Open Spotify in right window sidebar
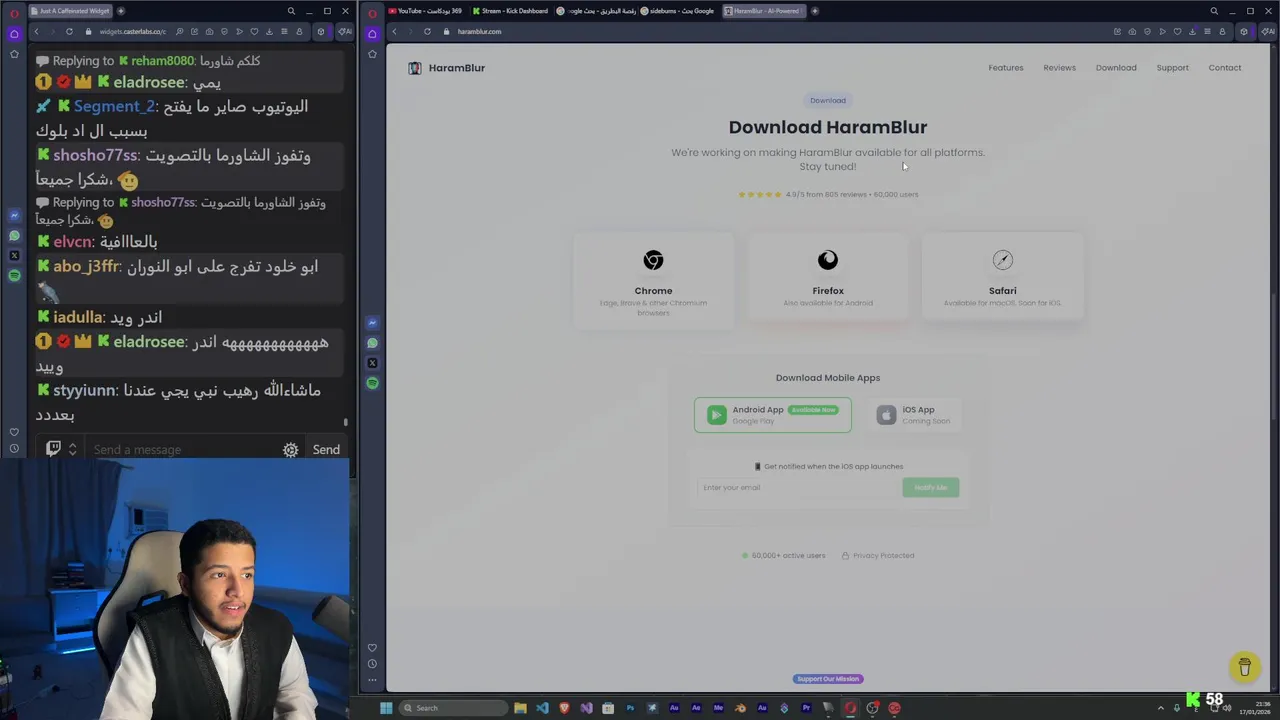1280x720 pixels. coord(372,383)
